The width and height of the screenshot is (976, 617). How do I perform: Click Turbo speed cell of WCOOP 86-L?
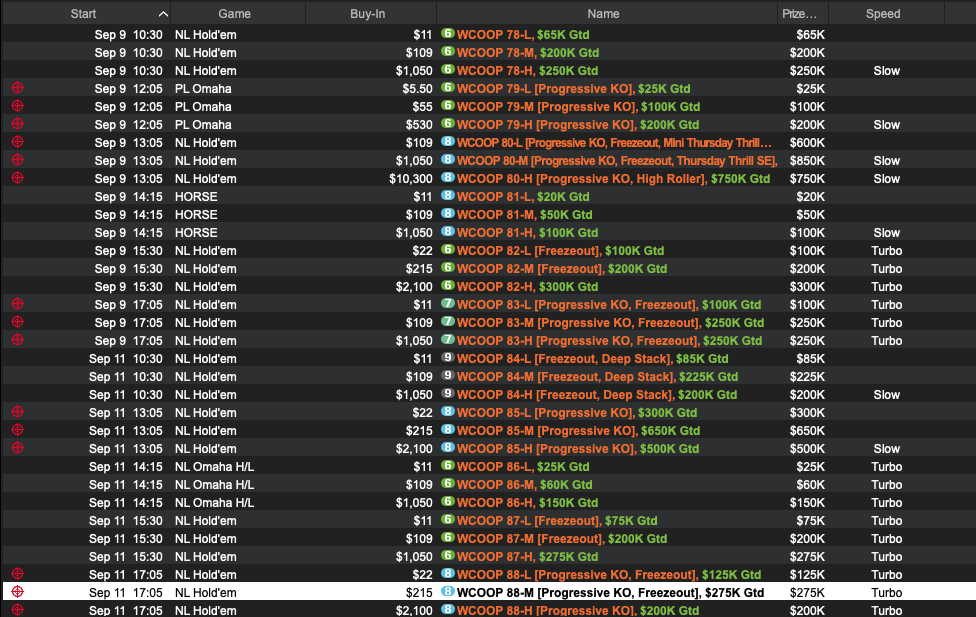886,467
